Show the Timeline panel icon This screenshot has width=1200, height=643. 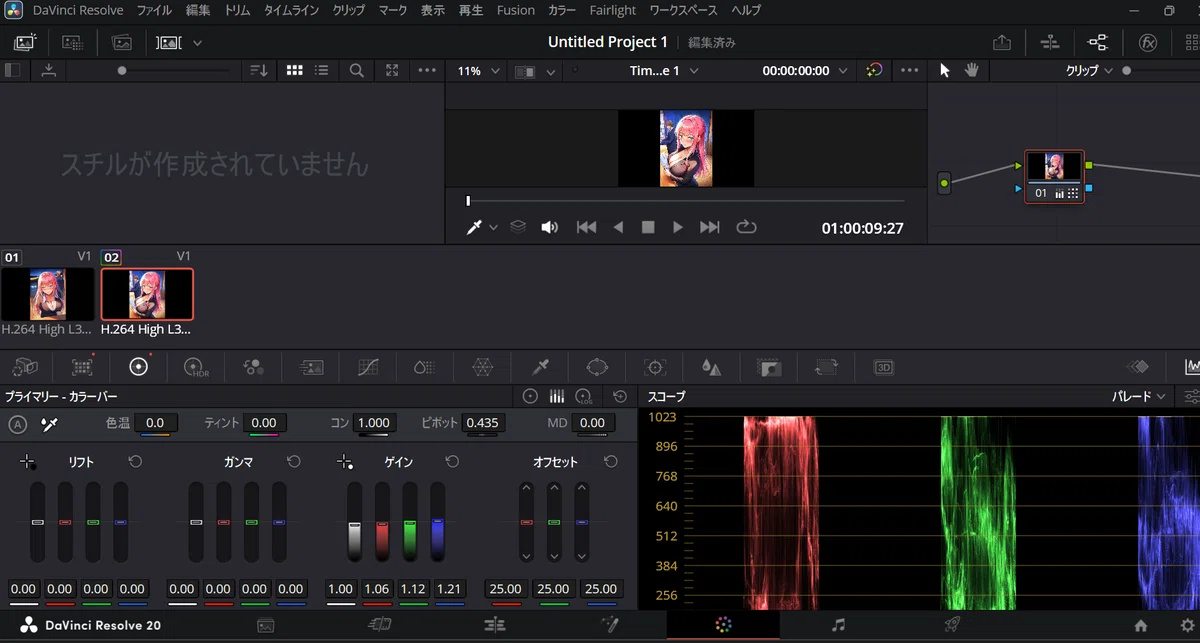coord(1049,43)
